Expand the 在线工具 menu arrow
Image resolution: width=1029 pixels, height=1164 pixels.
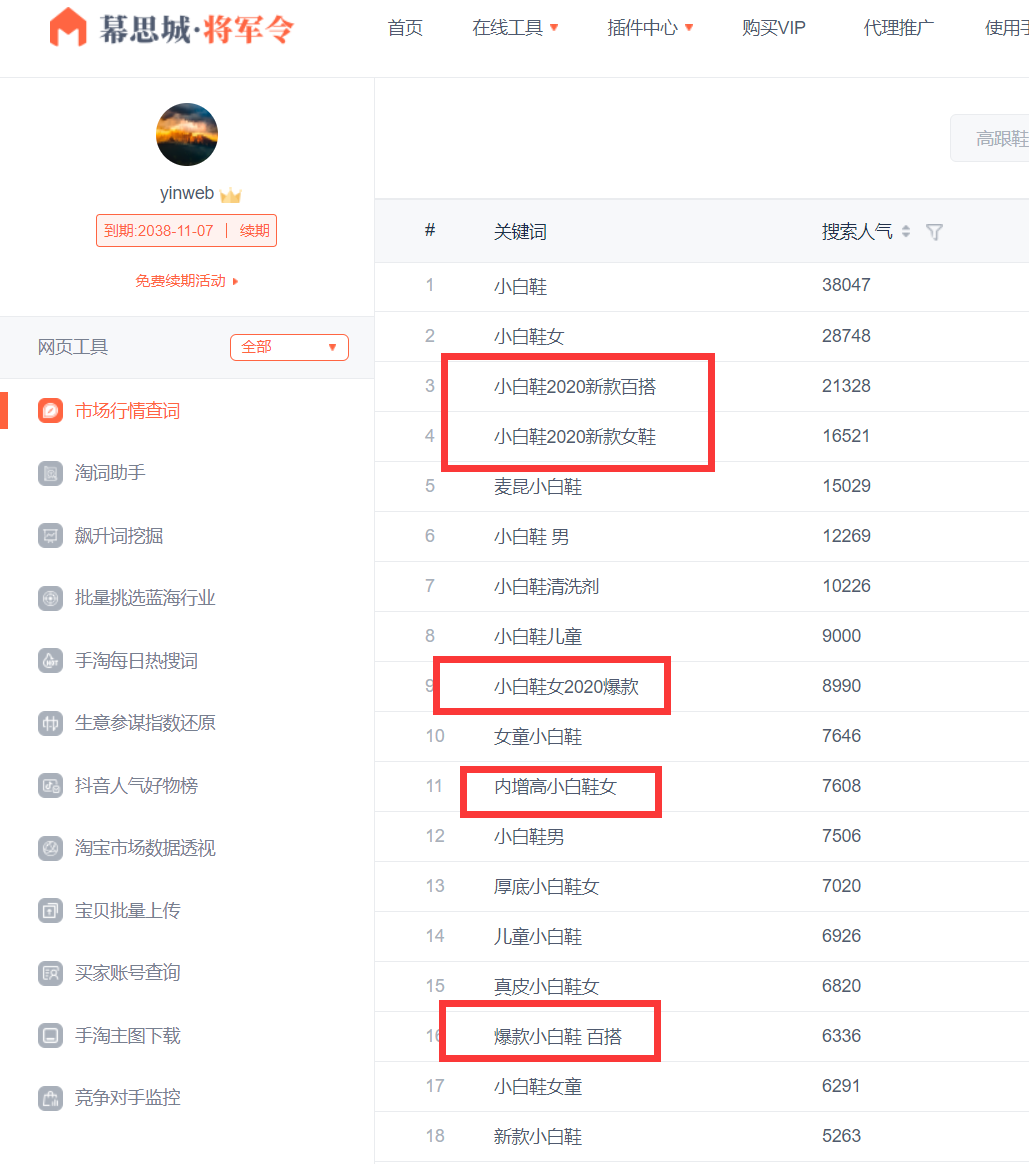click(x=554, y=28)
